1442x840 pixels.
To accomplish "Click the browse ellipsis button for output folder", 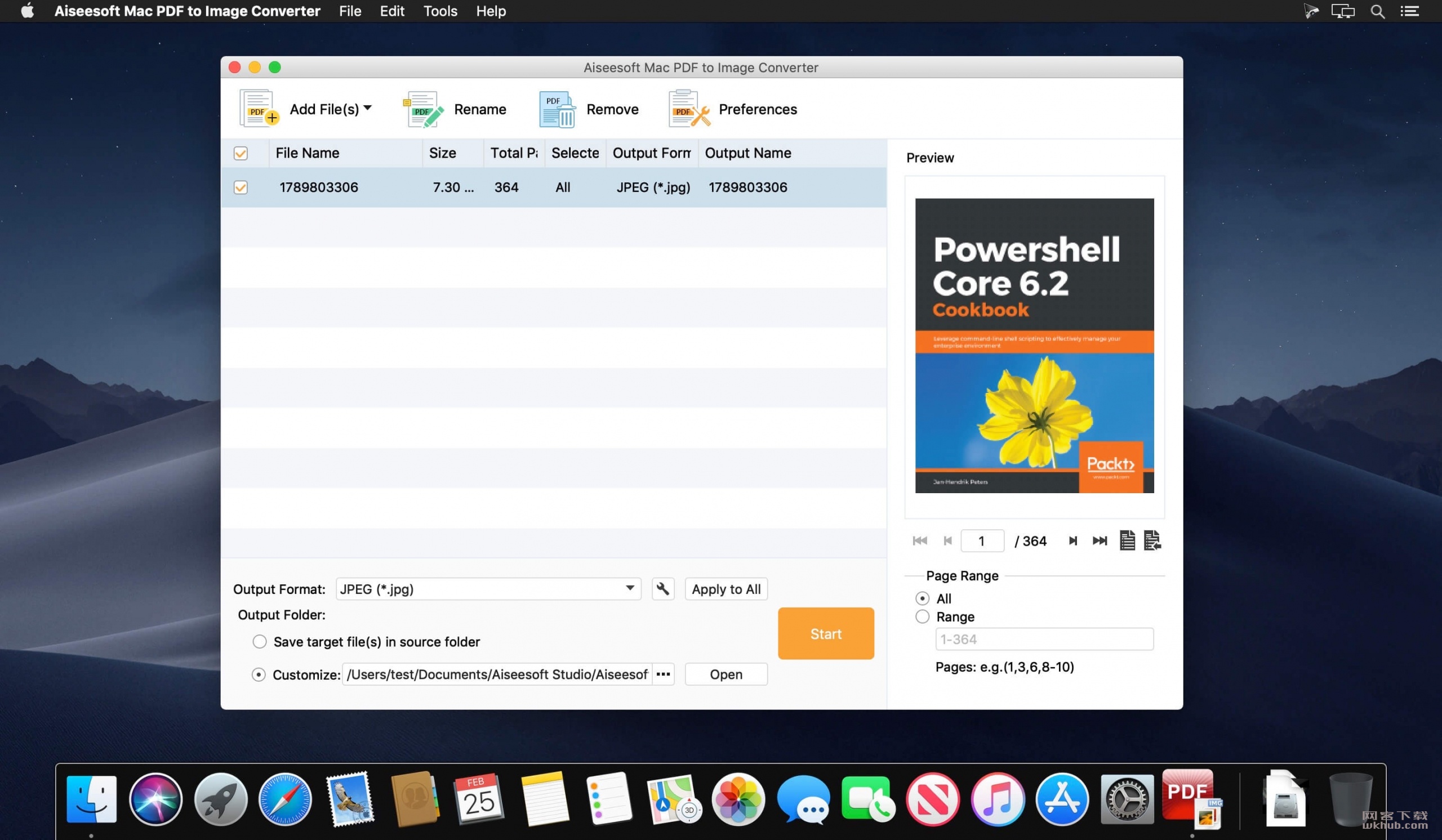I will [x=663, y=674].
